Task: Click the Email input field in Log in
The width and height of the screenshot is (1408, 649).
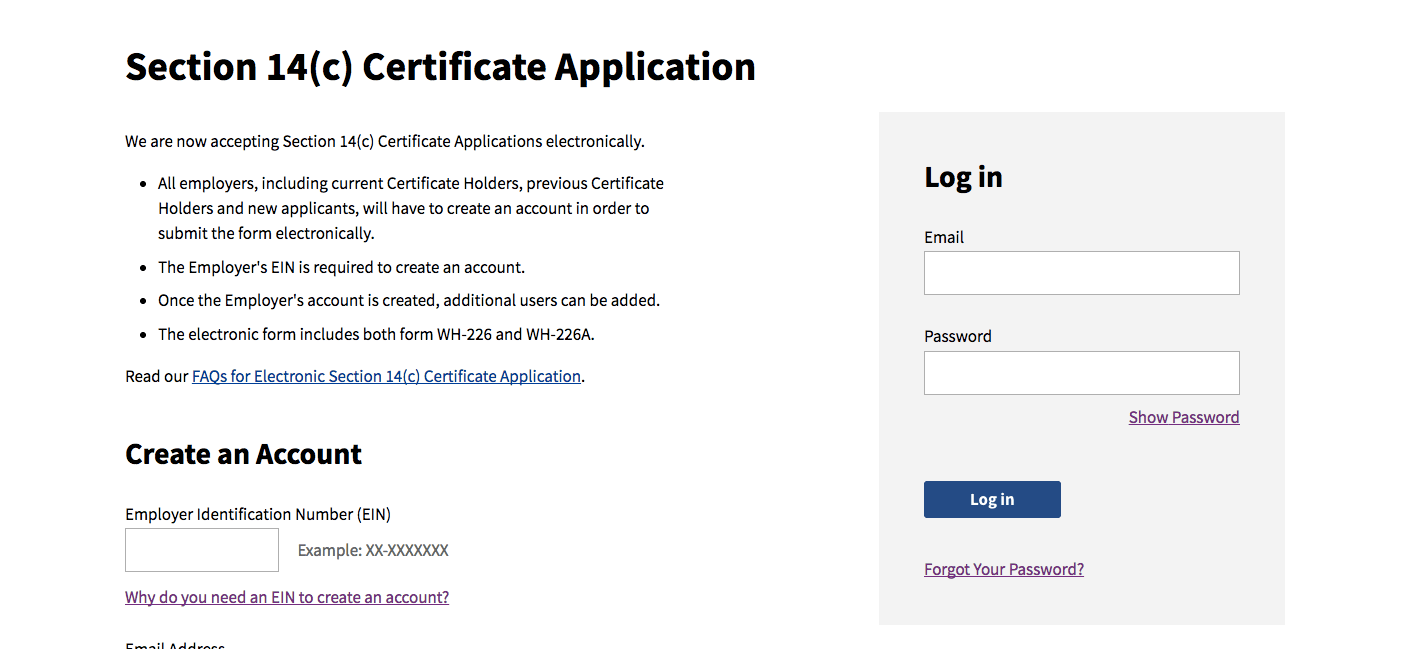Action: (x=1081, y=273)
